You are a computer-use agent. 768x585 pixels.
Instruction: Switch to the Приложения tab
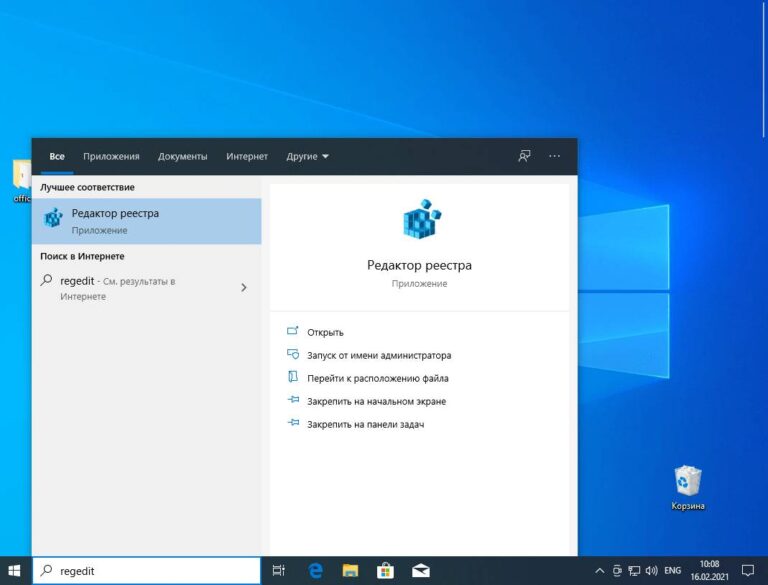(x=111, y=156)
